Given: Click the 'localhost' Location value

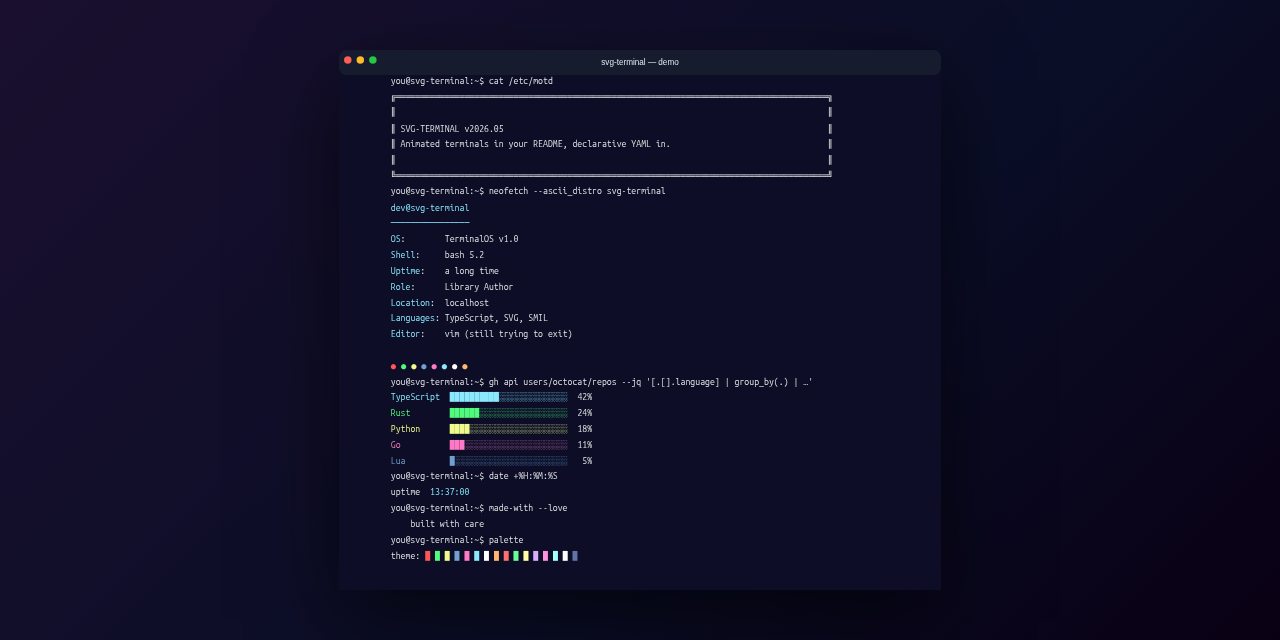Looking at the screenshot, I should (x=467, y=303).
